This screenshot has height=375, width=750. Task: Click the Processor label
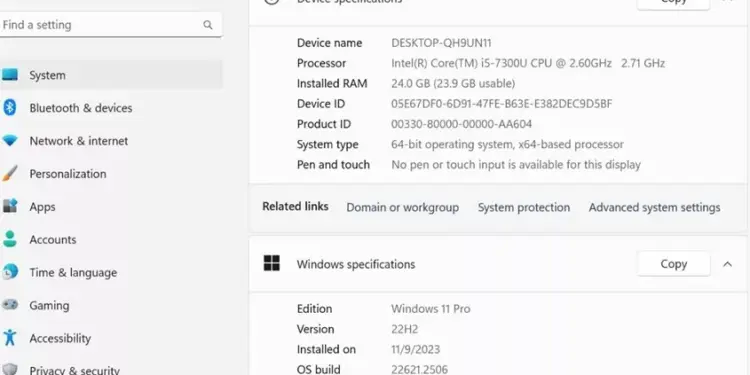(321, 63)
